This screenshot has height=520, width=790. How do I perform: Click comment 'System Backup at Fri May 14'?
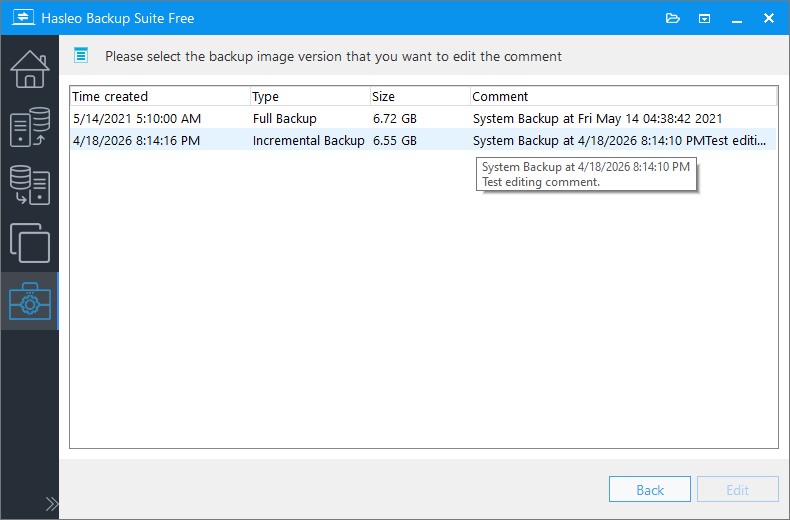tap(597, 118)
